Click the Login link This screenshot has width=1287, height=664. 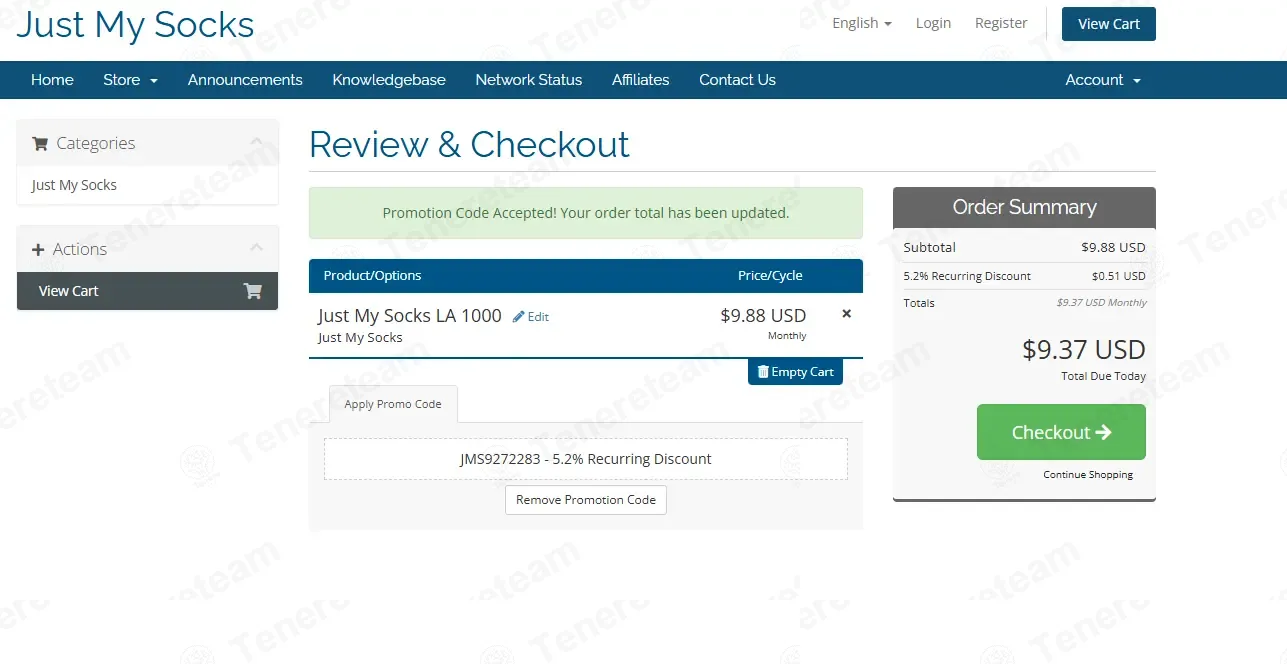933,23
